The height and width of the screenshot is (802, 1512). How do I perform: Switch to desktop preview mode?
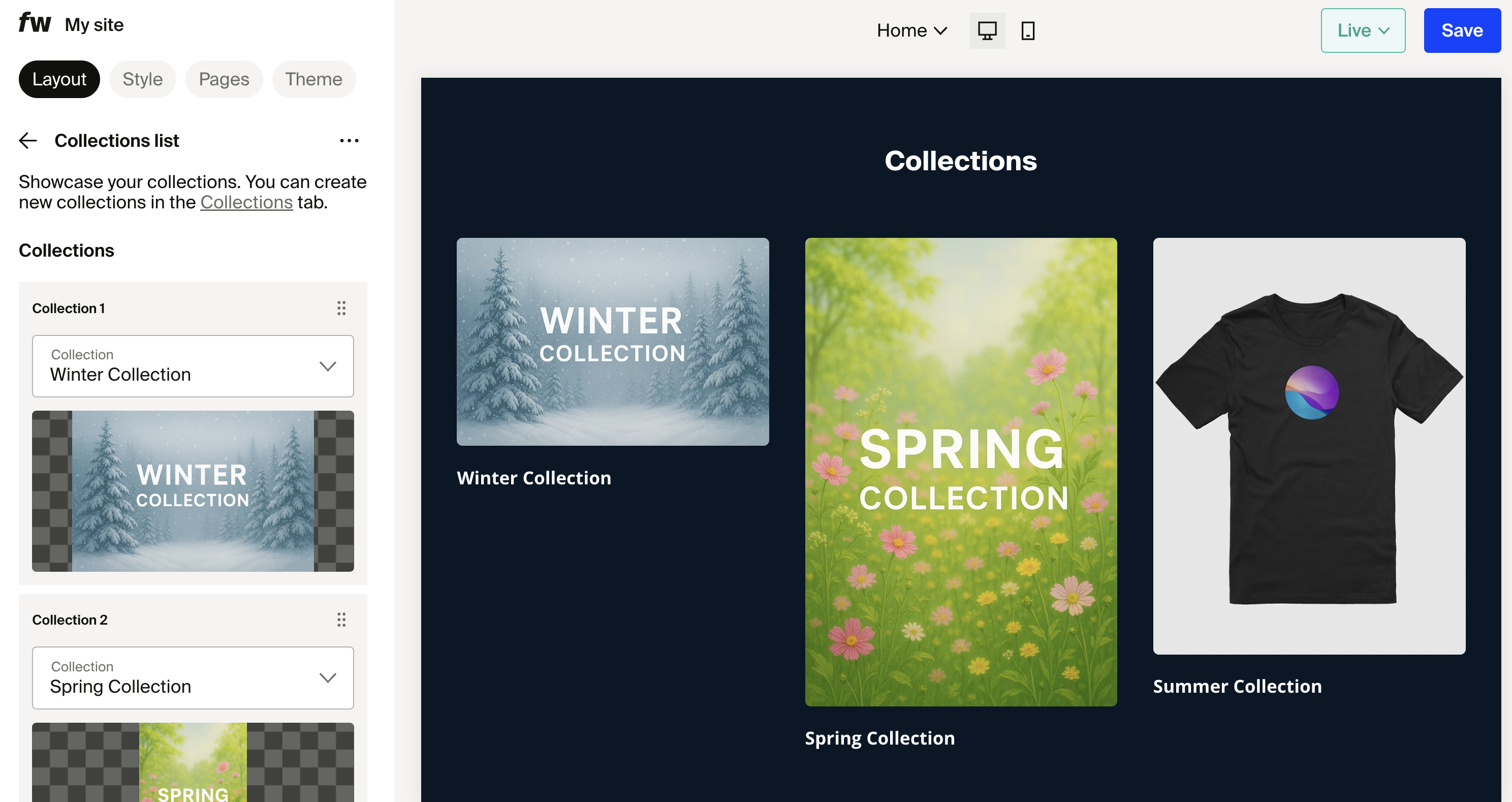987,30
